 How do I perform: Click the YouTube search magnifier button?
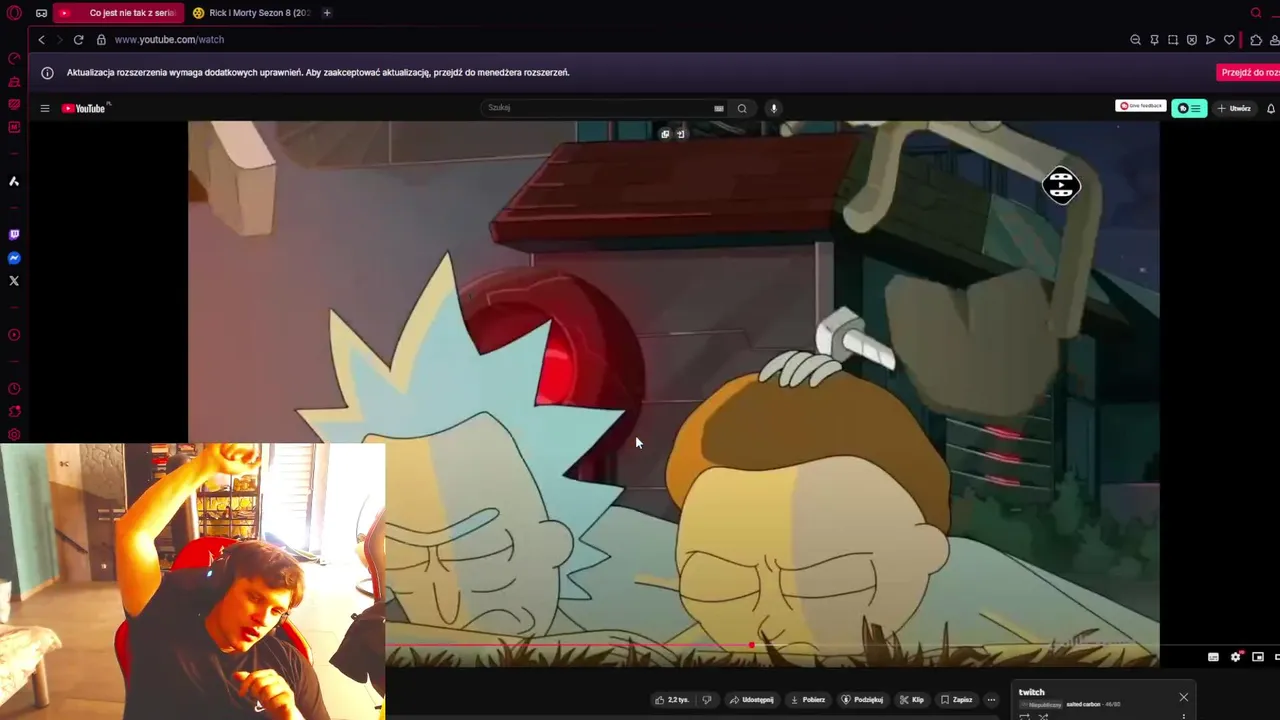742,108
